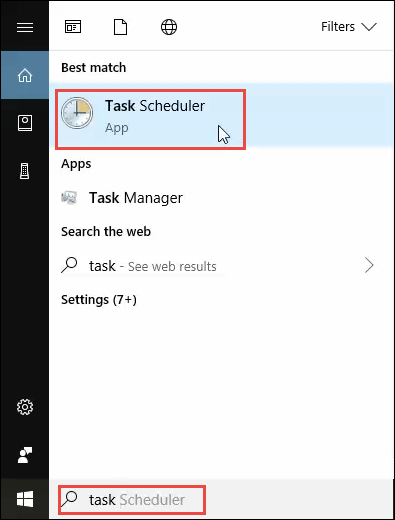The height and width of the screenshot is (520, 395).
Task: Open Settings gear in sidebar
Action: [x=25, y=407]
